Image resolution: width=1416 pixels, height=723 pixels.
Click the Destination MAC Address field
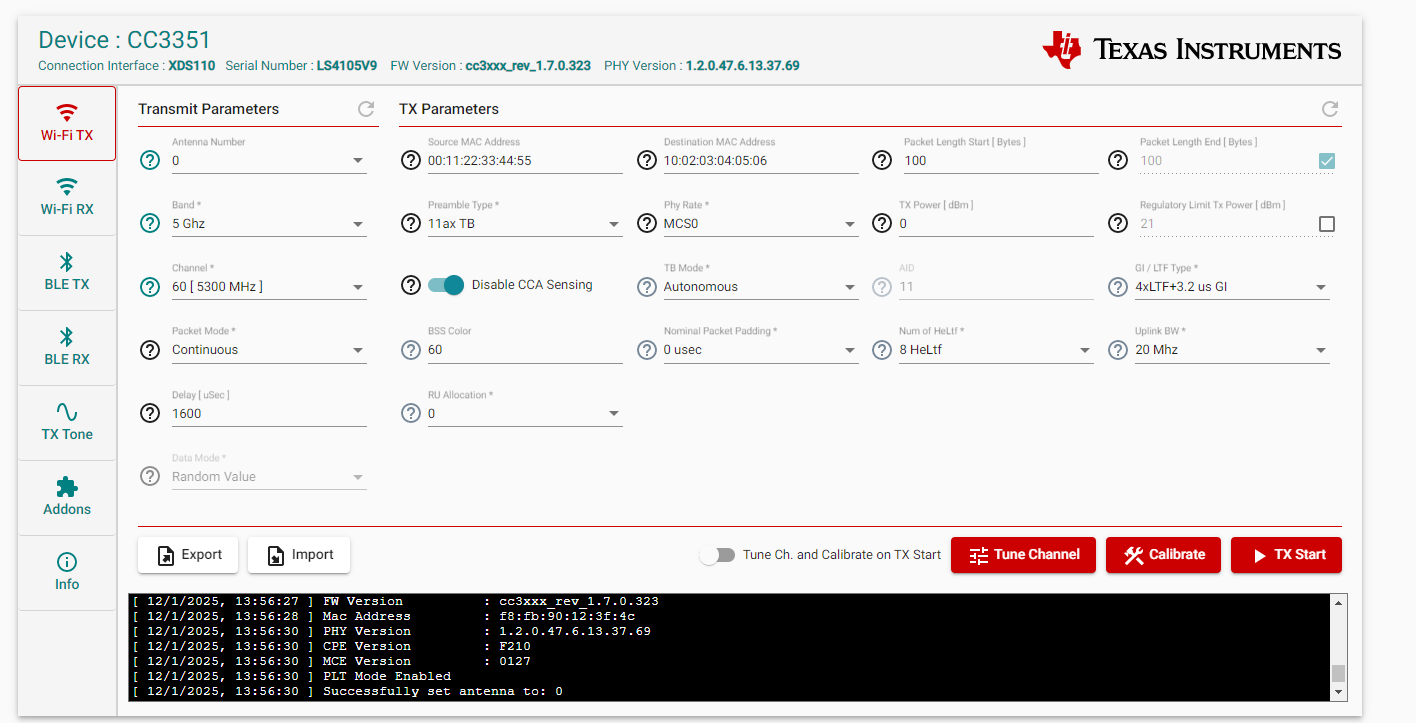(761, 160)
